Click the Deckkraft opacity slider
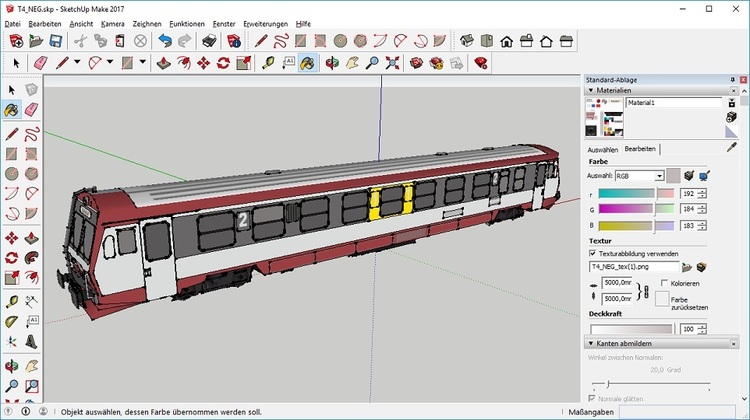Viewport: 750px width, 420px height. click(x=631, y=329)
